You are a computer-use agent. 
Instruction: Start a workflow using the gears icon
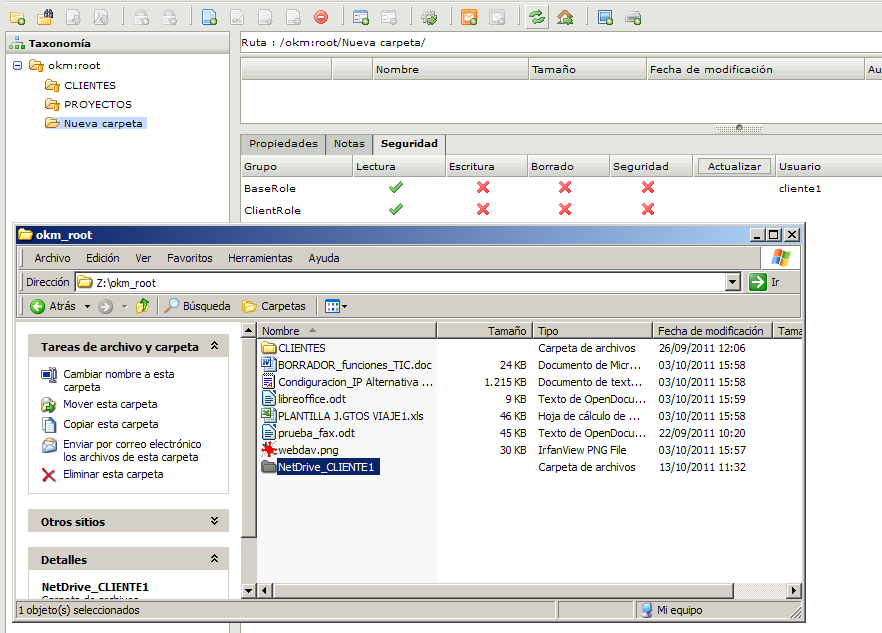coord(429,15)
